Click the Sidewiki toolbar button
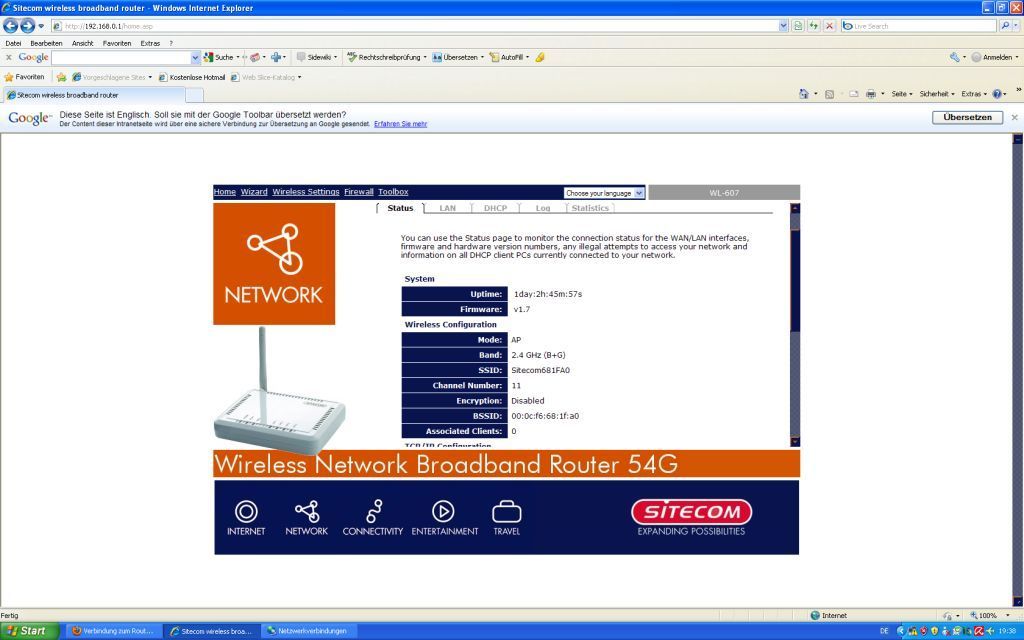The width and height of the screenshot is (1024, 640). (315, 57)
